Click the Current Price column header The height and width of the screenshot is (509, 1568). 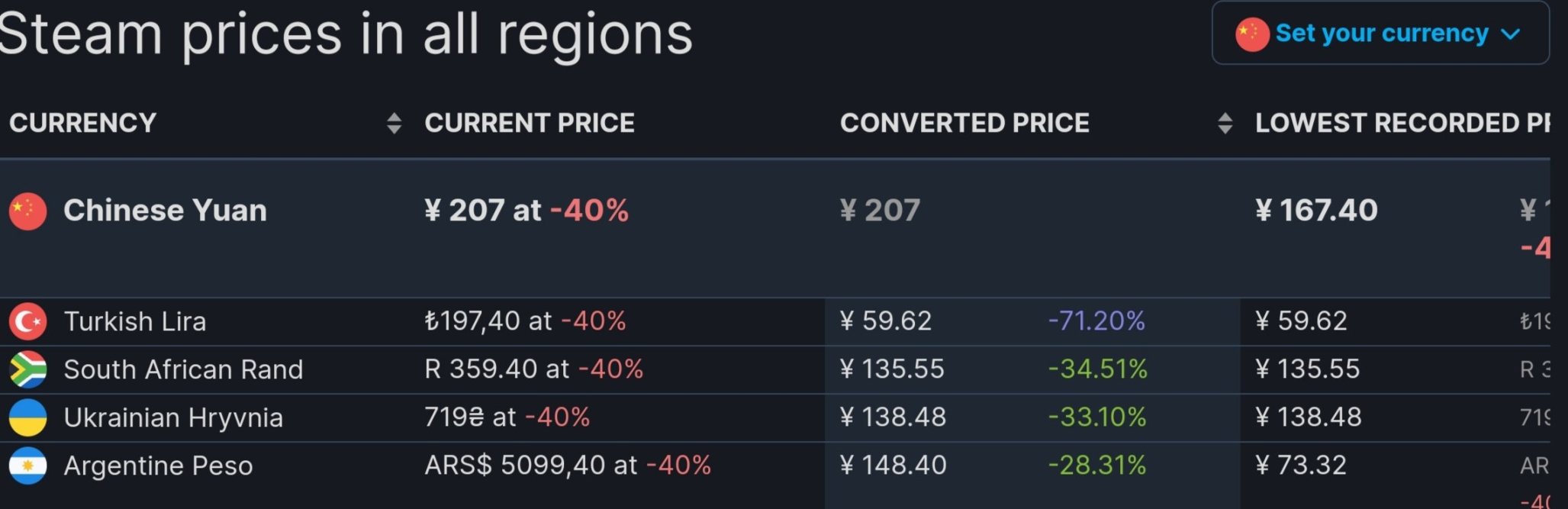530,123
